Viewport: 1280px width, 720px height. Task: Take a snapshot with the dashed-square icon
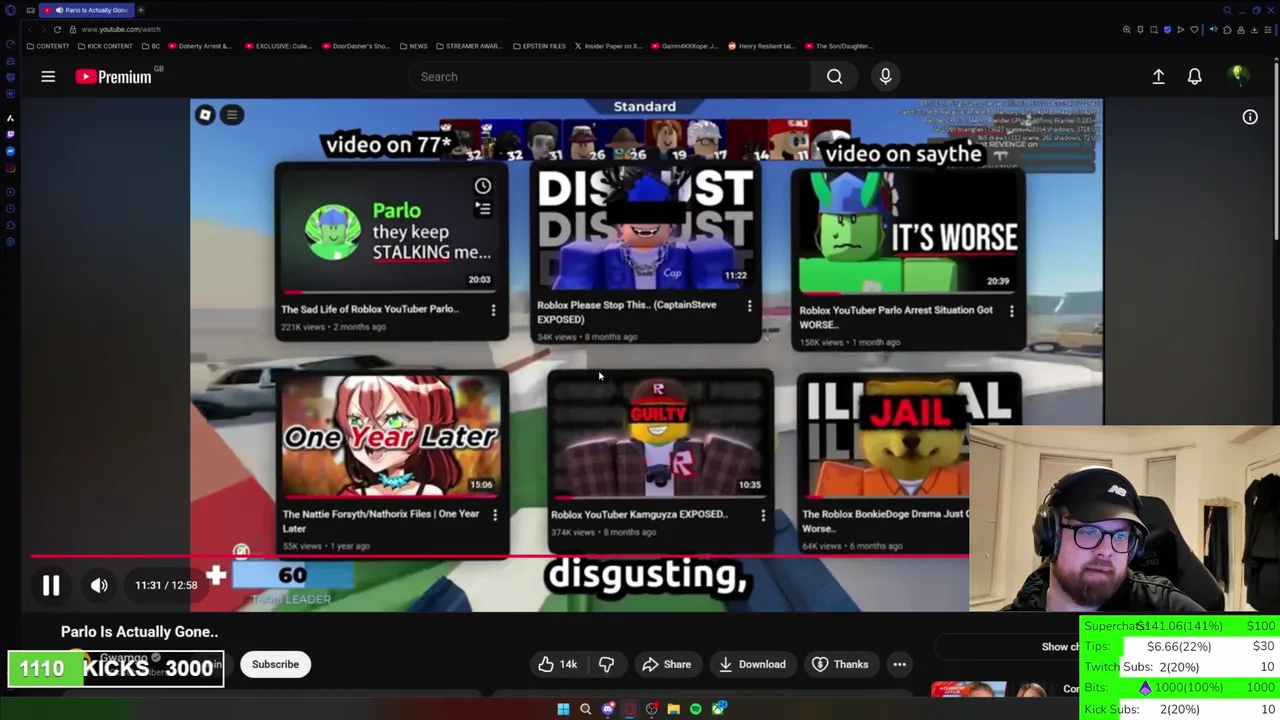(x=1154, y=30)
